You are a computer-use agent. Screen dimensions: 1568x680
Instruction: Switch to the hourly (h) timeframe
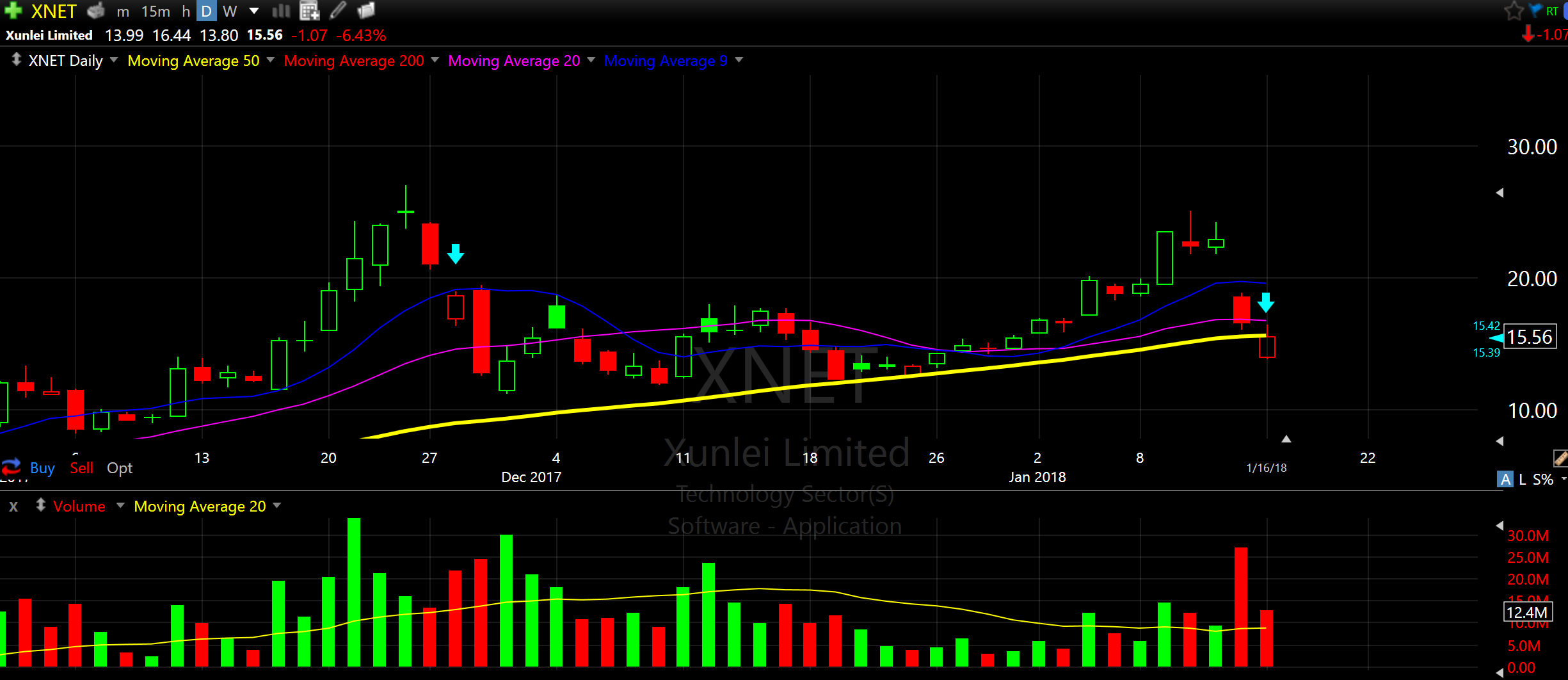coord(186,12)
